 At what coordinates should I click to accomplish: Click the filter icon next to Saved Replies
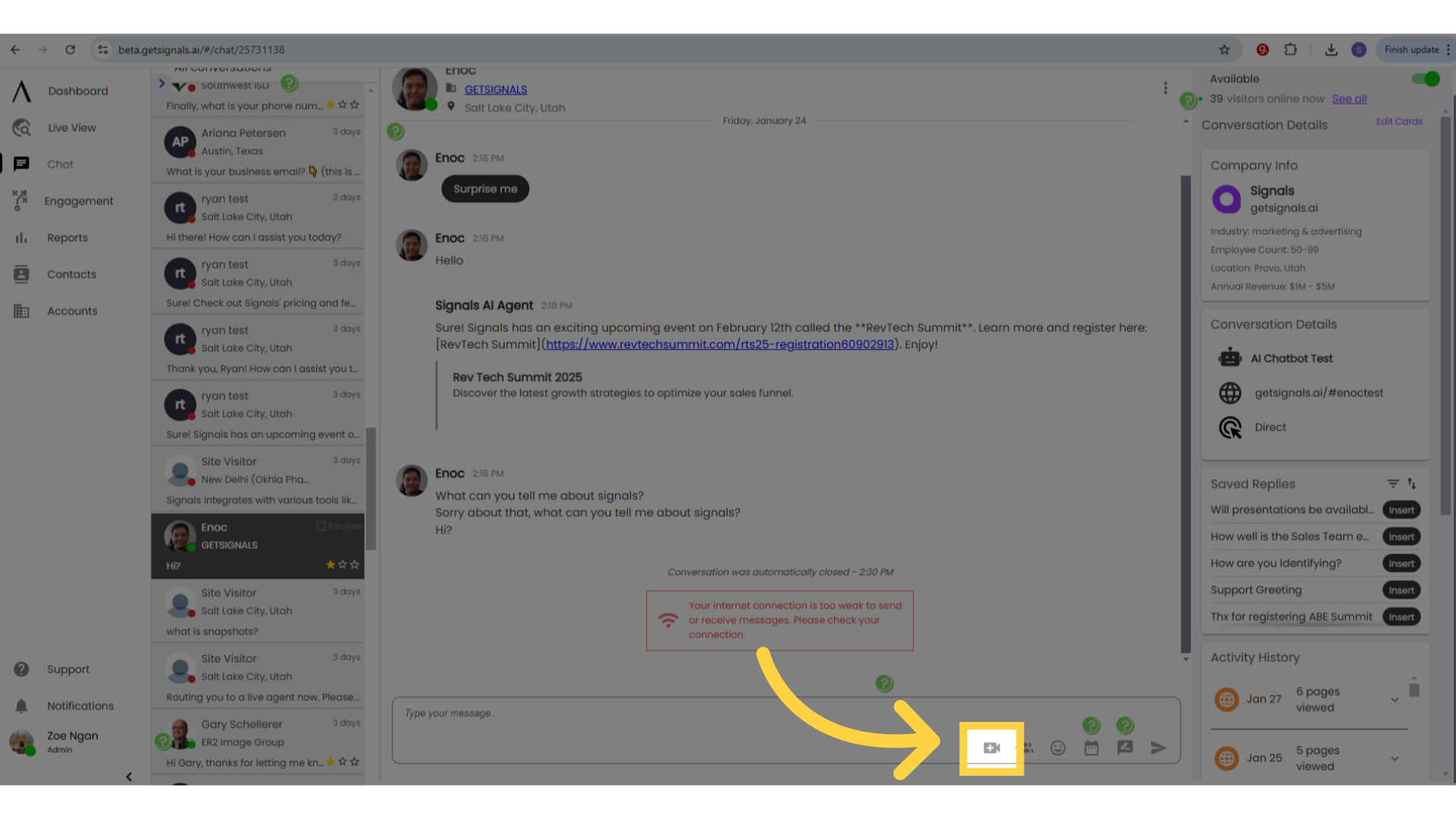point(1392,484)
